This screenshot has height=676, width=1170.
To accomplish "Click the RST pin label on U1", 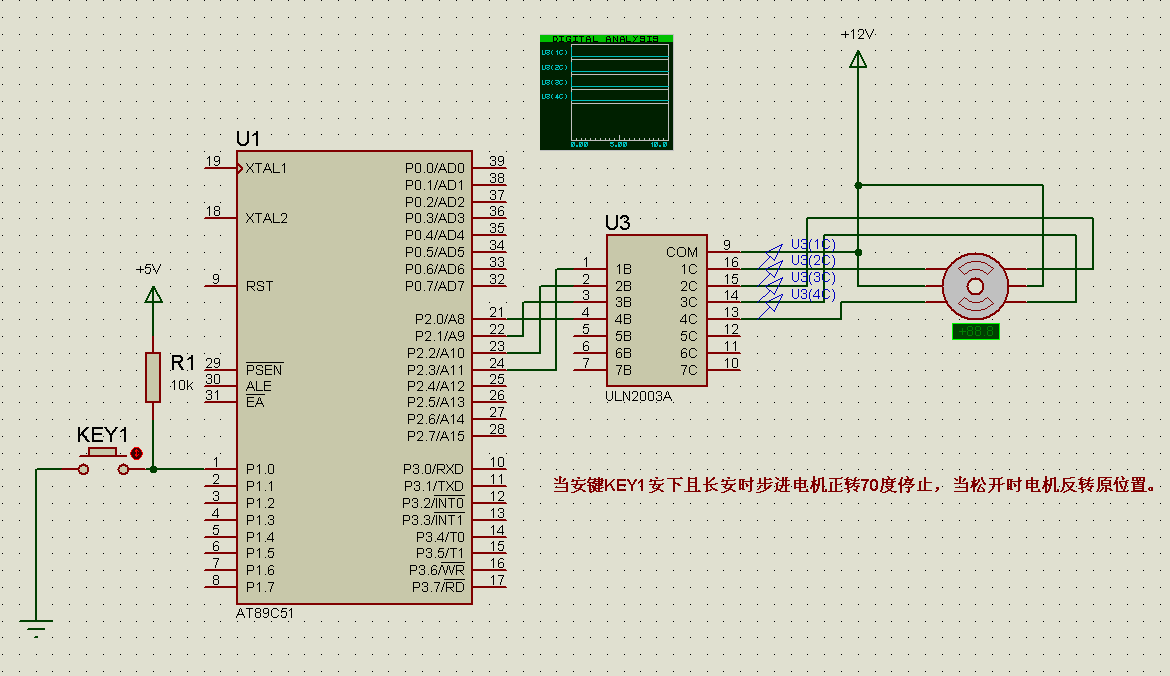I will coord(260,286).
